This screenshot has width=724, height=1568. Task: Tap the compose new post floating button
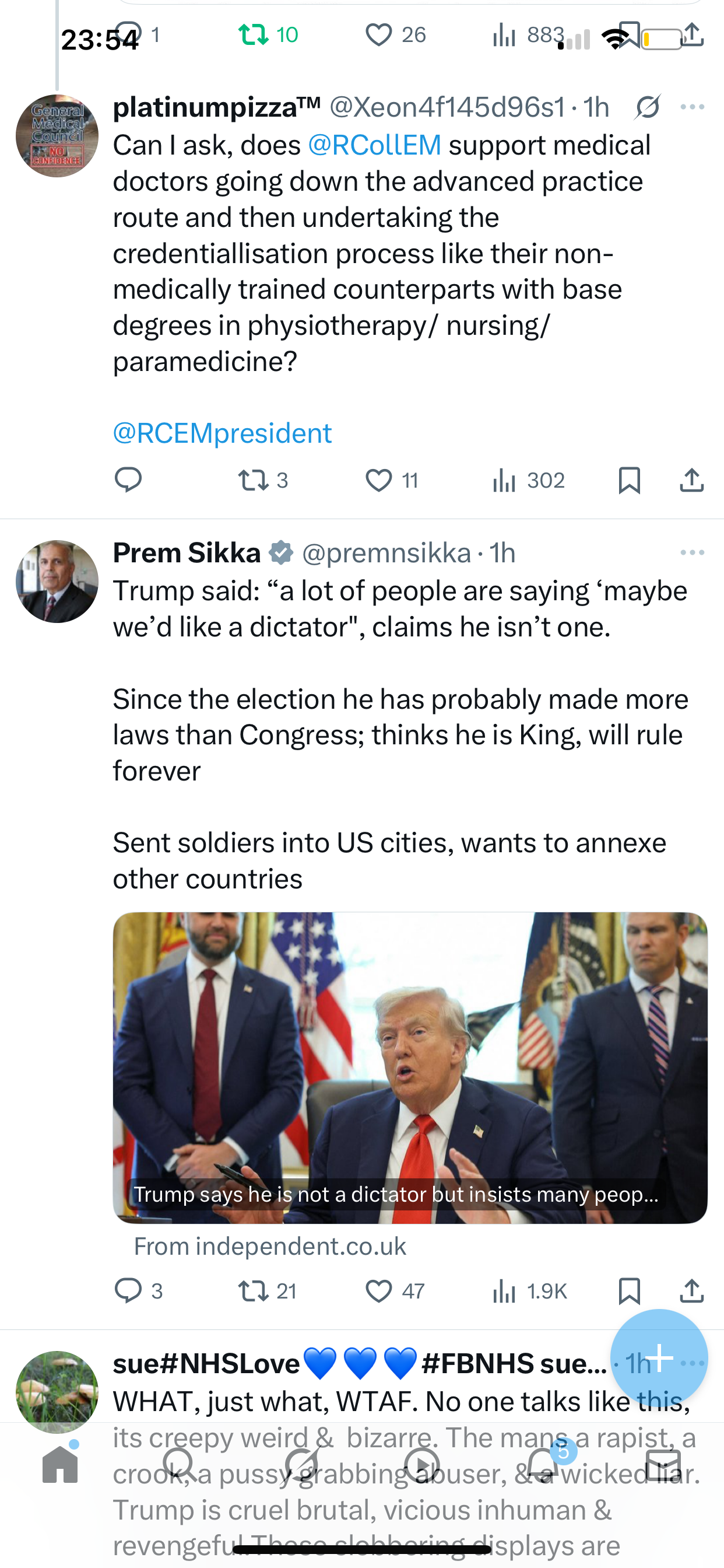point(659,1357)
